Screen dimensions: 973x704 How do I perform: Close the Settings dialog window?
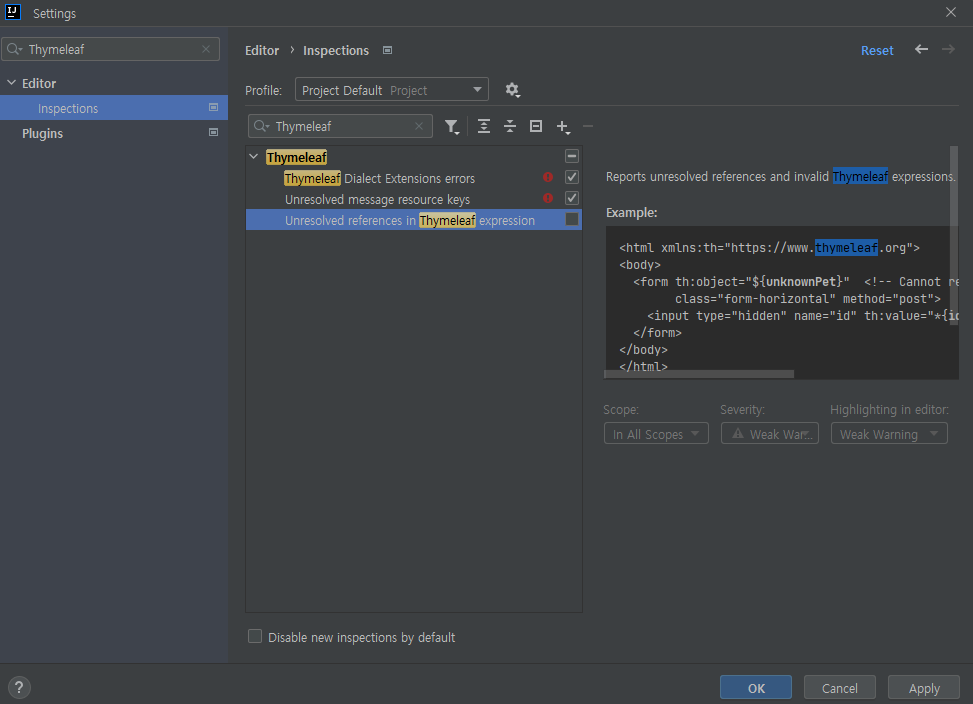click(x=951, y=12)
